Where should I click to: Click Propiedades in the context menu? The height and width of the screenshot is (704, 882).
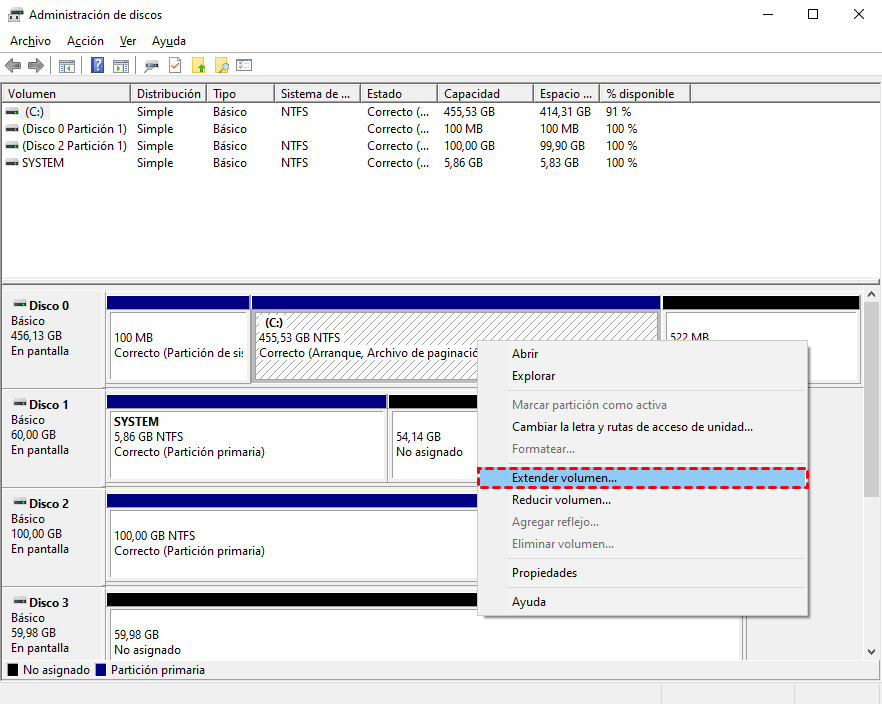pos(544,573)
